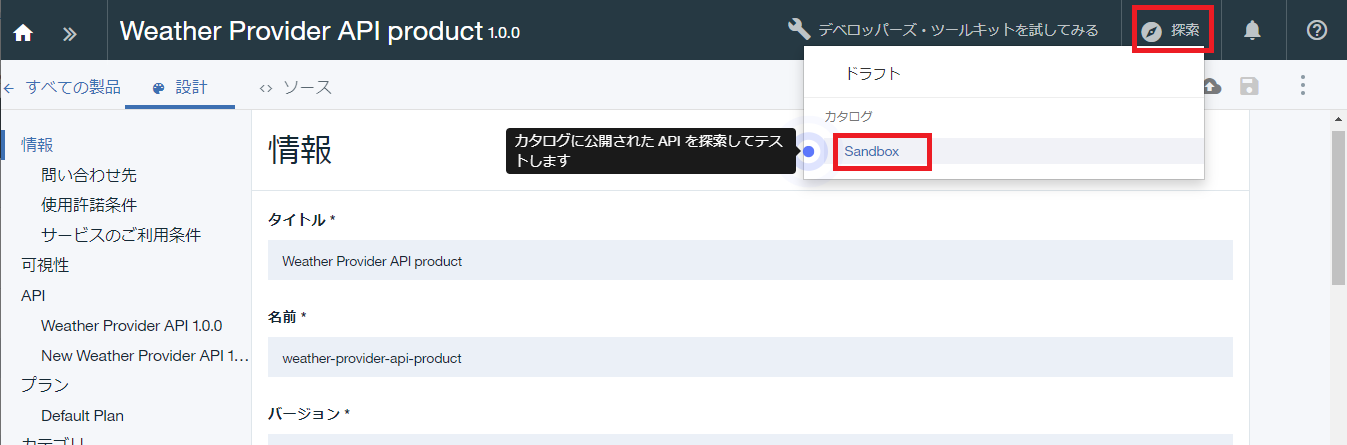The height and width of the screenshot is (445, 1347).
Task: Click the タイトル input field
Action: point(750,260)
